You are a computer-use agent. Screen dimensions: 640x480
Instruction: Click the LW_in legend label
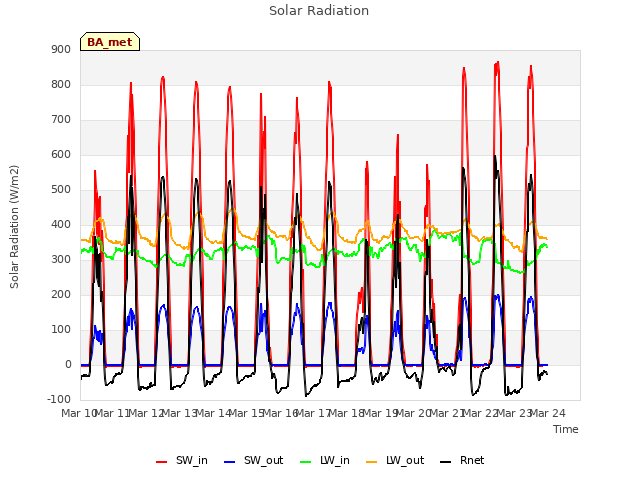click(x=335, y=460)
